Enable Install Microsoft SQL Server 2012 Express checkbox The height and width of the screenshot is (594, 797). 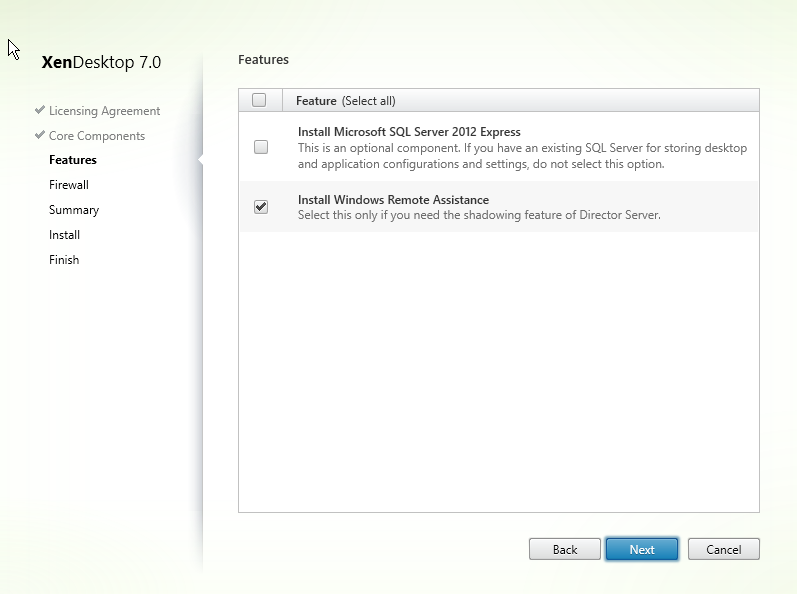[x=261, y=147]
